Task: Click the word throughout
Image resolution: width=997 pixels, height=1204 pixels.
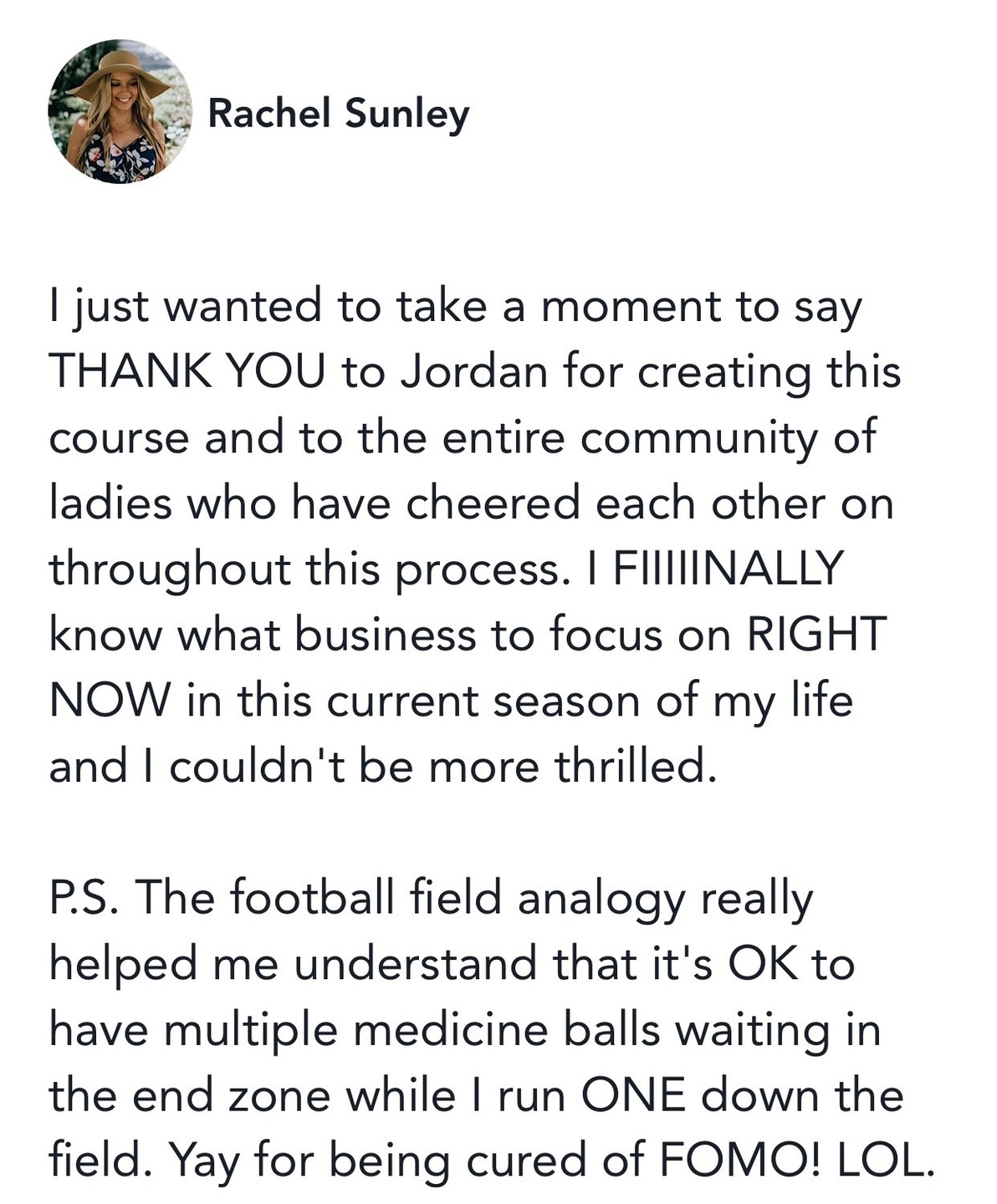Action: pos(170,570)
